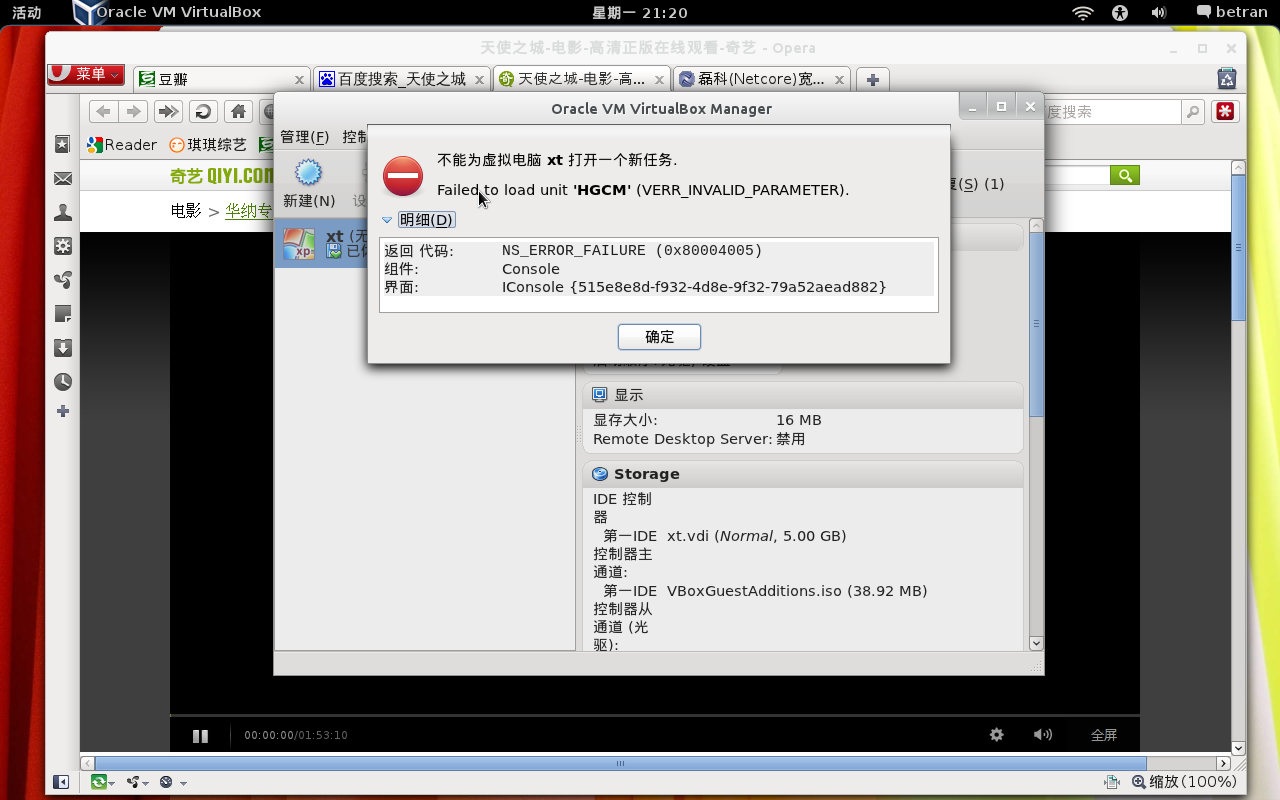1280x800 pixels.
Task: Click the xt.vdi storage entry
Action: [x=757, y=536]
